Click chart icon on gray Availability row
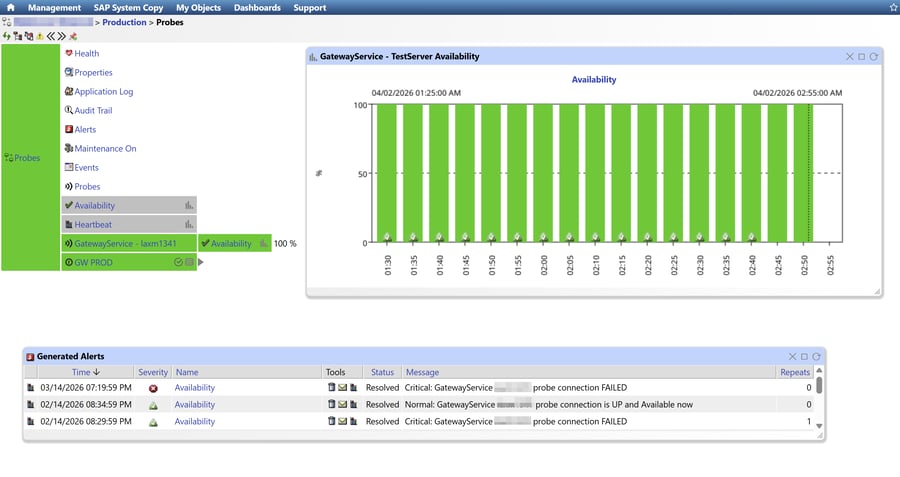Screen dimensions: 900x477 coord(188,206)
